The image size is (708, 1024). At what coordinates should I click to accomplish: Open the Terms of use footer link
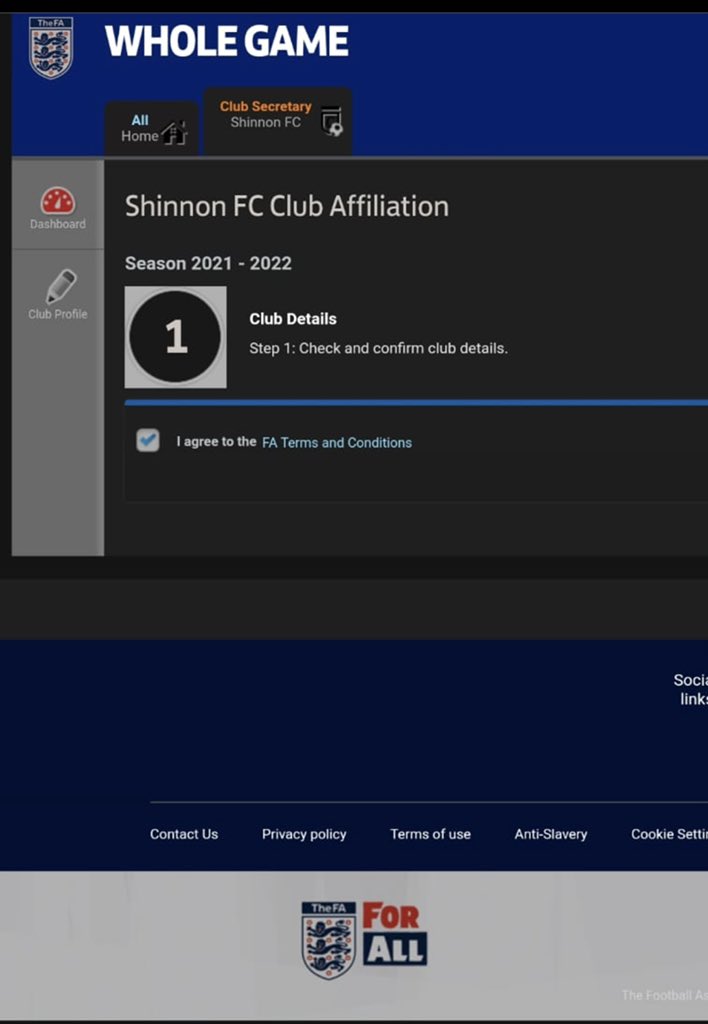click(x=430, y=834)
